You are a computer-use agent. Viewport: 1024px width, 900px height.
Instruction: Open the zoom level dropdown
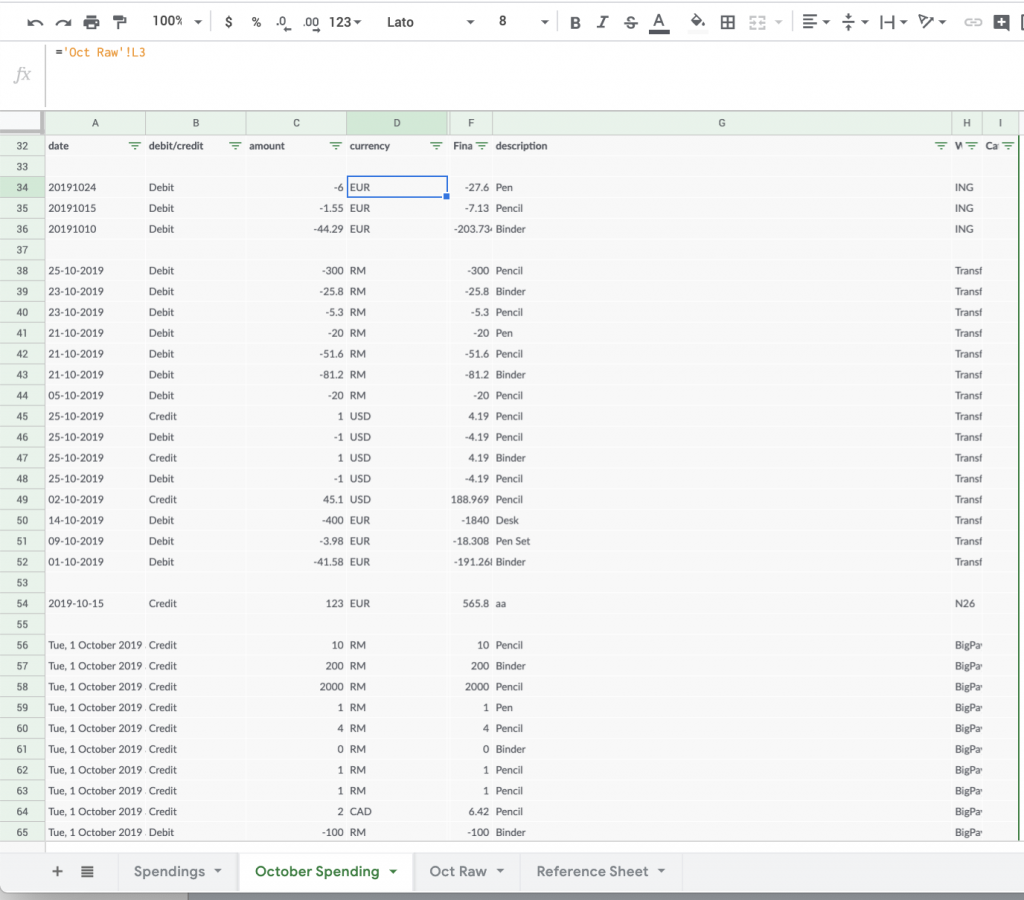click(x=177, y=22)
